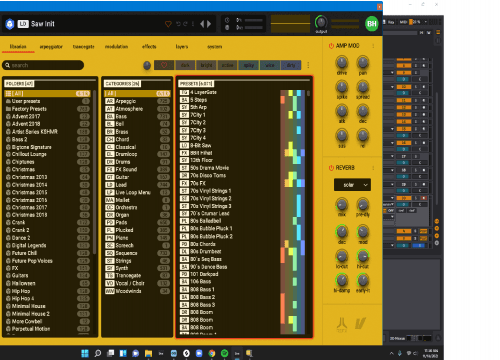Viewport: 500px width, 360px height.
Task: Toggle the dark tag filter
Action: (185, 65)
